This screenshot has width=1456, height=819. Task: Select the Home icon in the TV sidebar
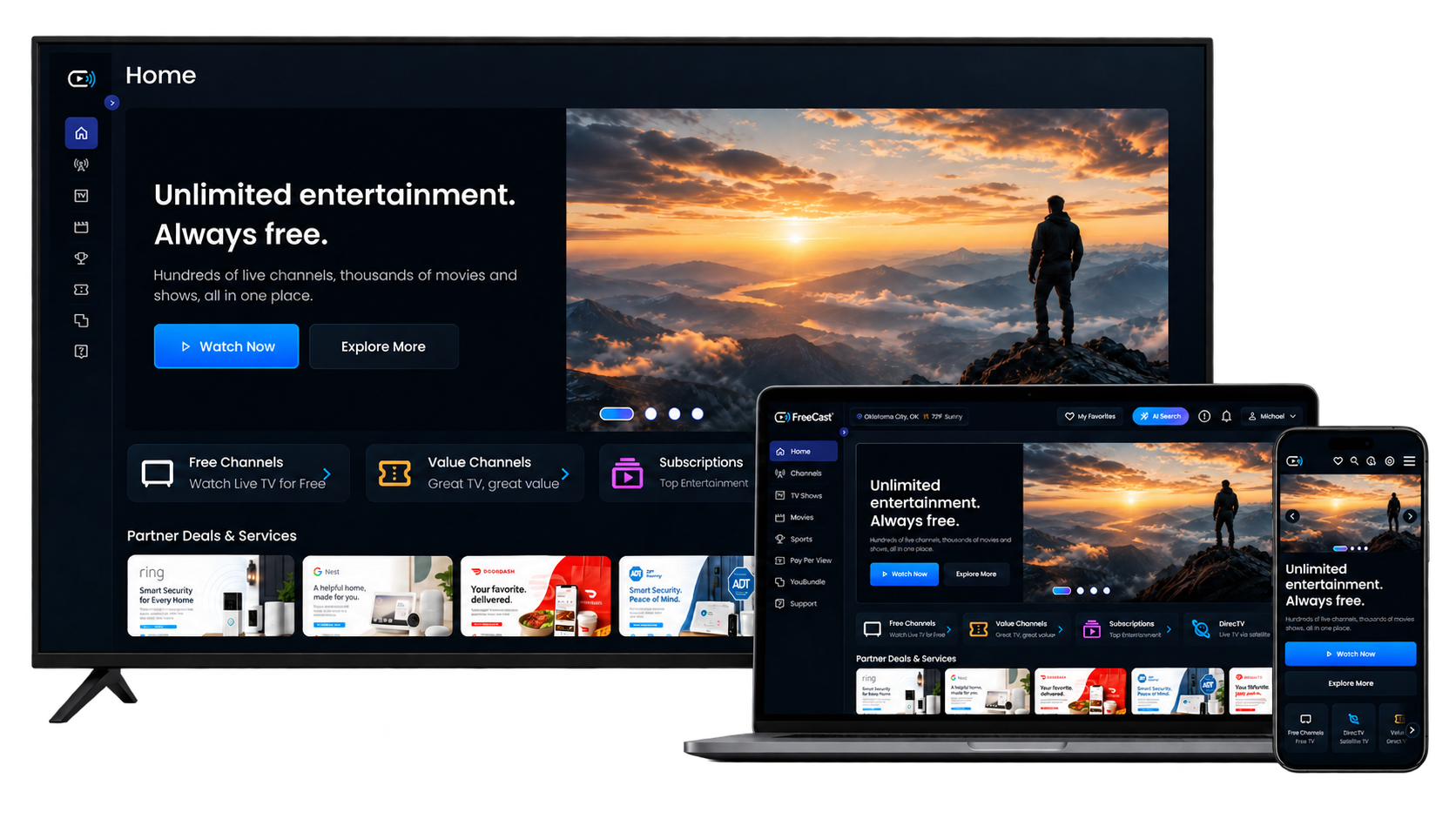81,133
